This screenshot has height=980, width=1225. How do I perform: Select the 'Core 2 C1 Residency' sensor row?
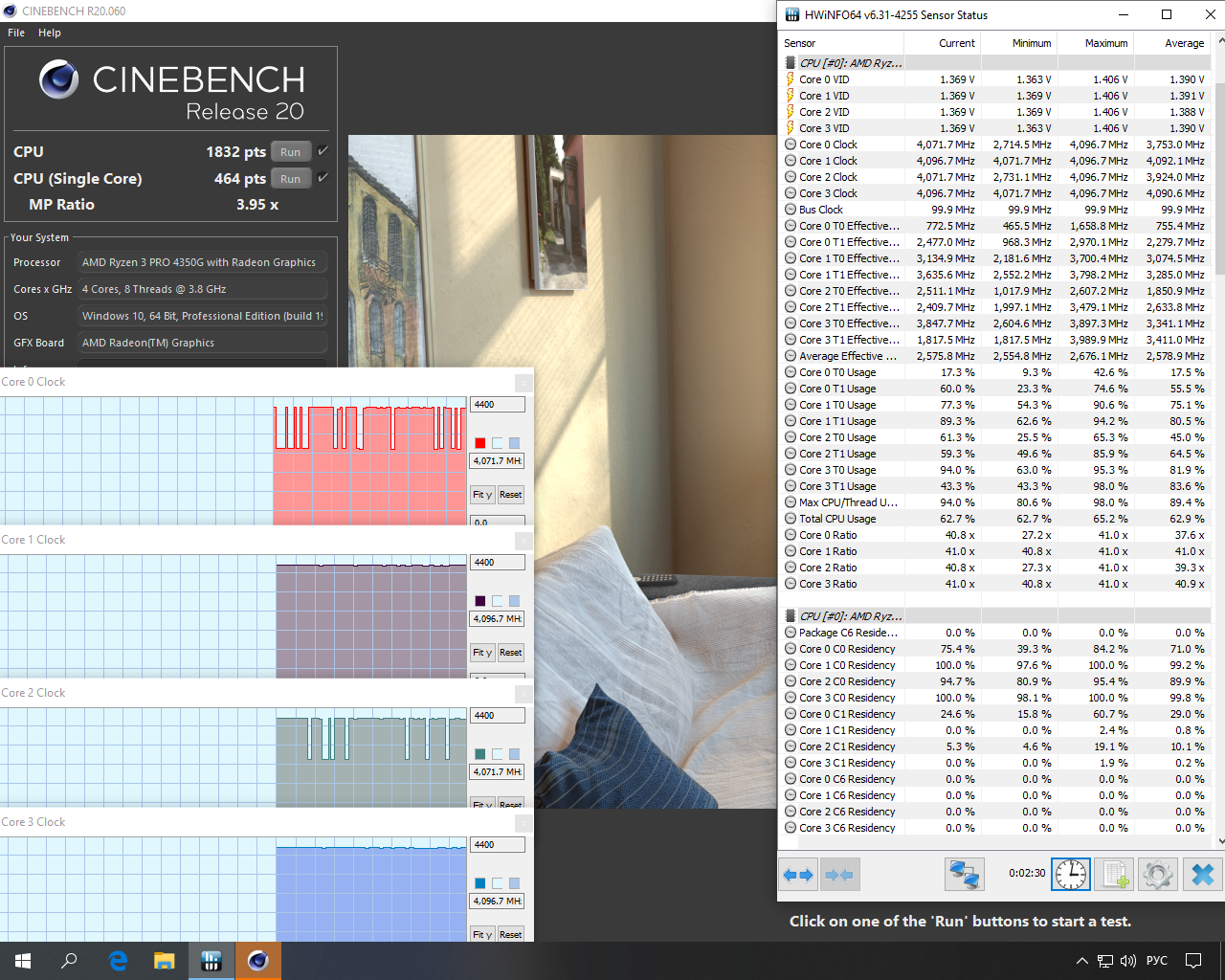(x=996, y=746)
